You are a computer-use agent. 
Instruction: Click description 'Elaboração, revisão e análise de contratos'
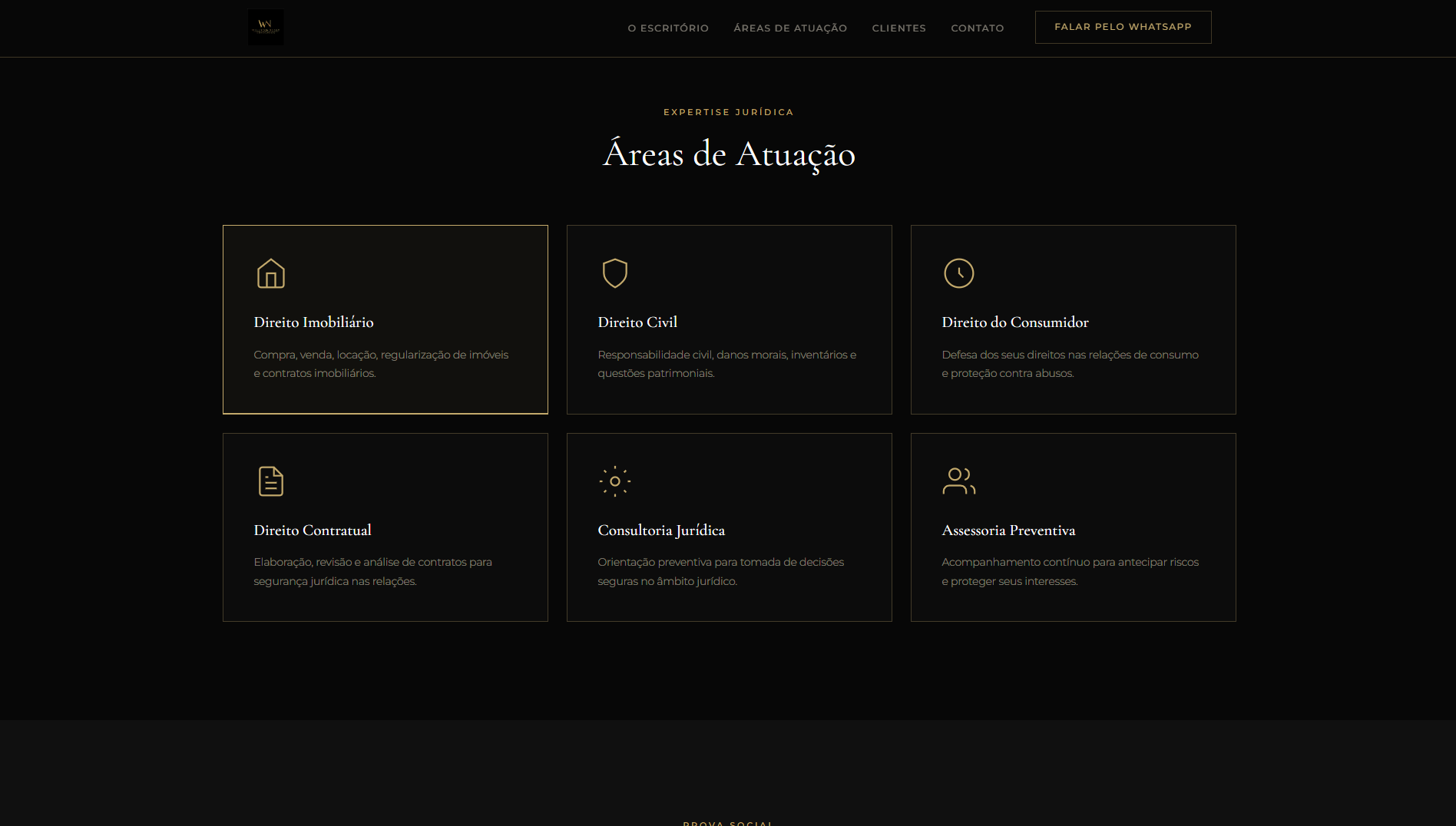[373, 572]
